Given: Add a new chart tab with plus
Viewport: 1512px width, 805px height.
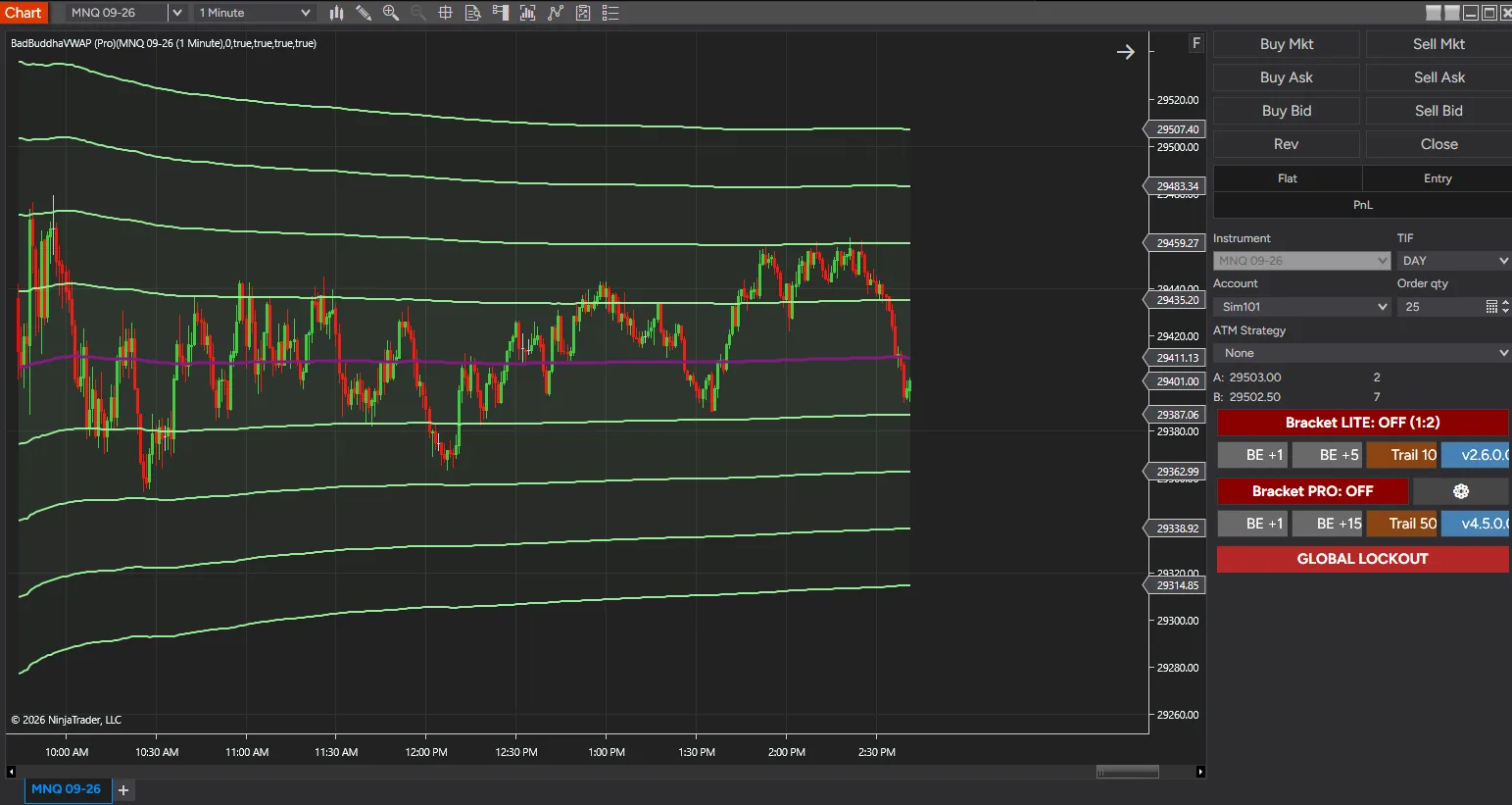Looking at the screenshot, I should coord(123,789).
